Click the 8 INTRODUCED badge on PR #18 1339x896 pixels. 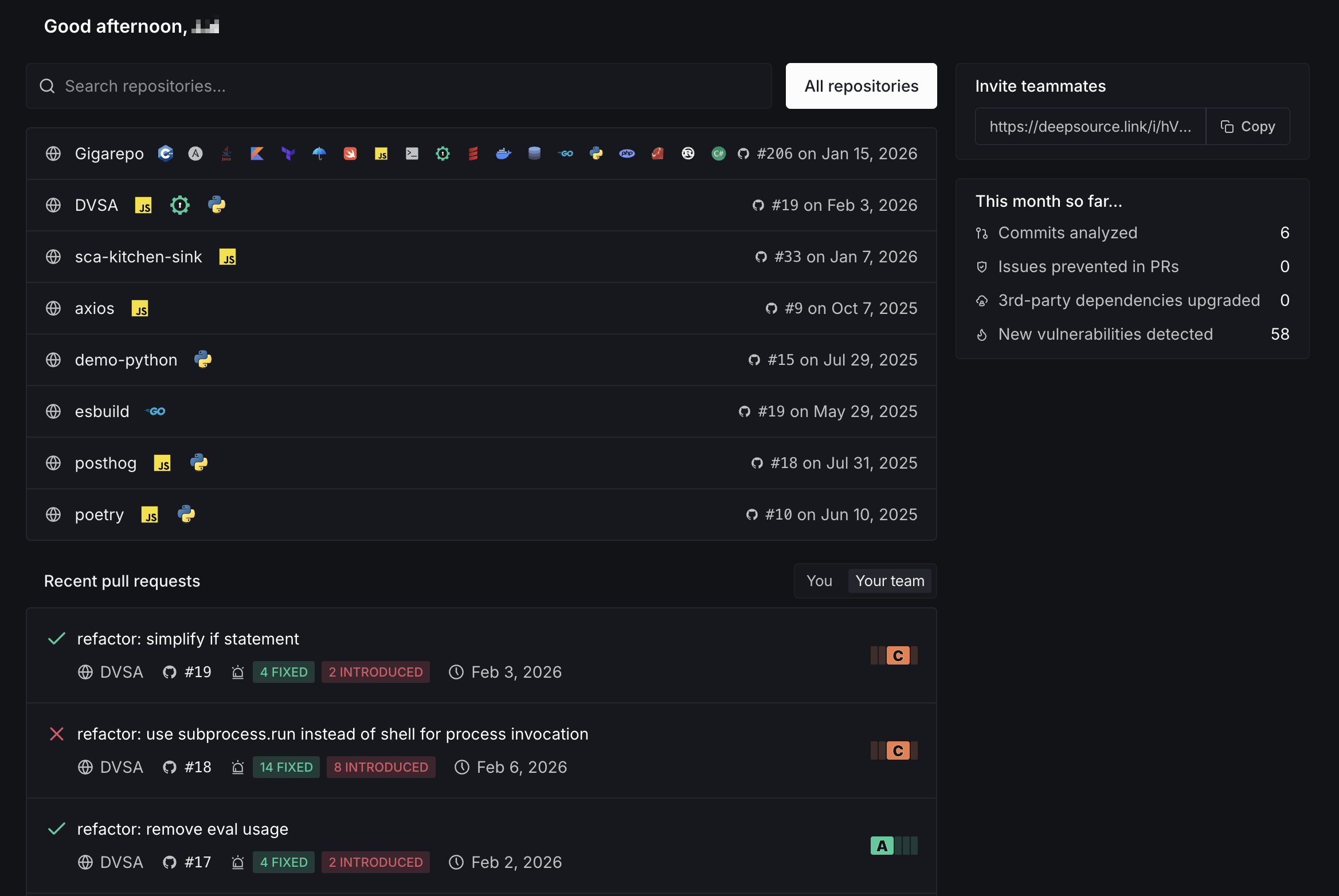click(381, 767)
